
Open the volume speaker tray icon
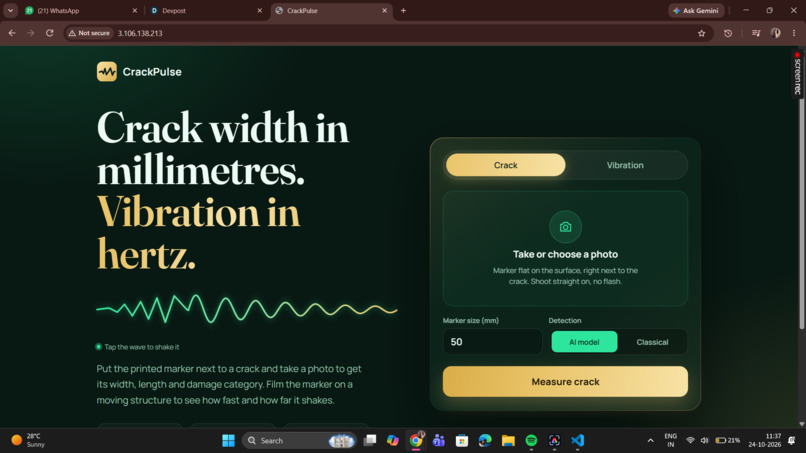[705, 441]
